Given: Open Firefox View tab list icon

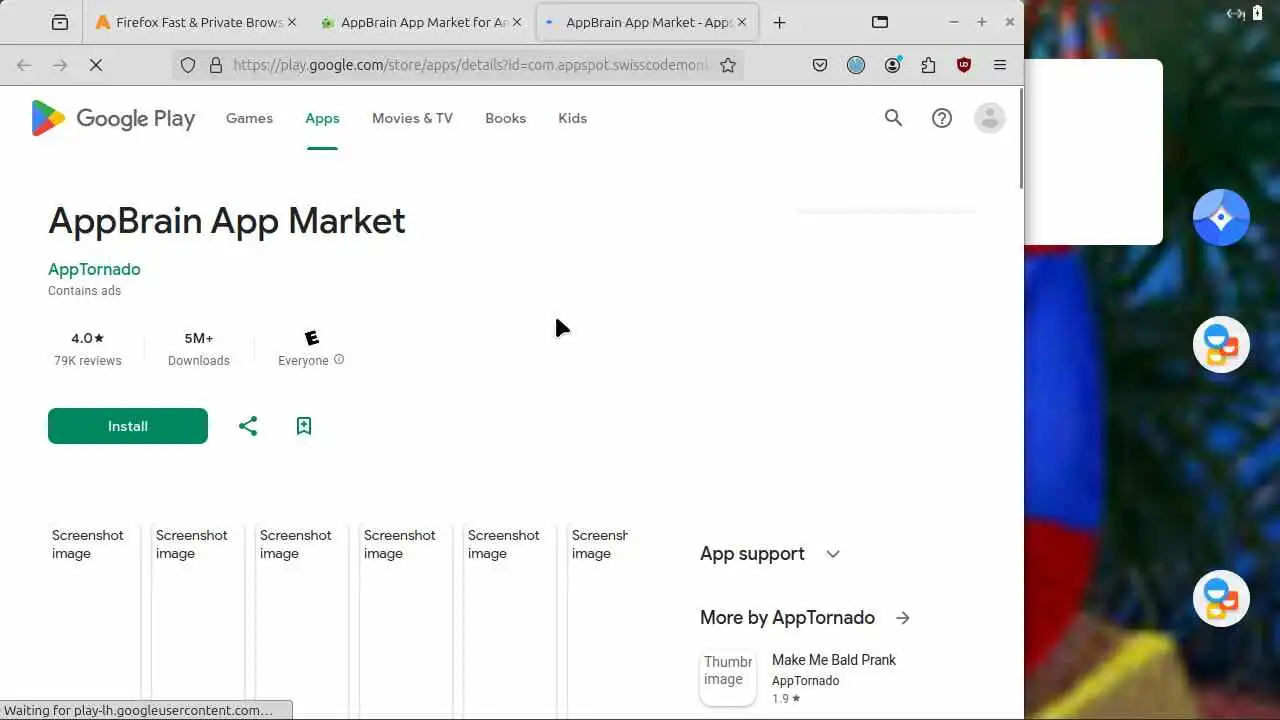Looking at the screenshot, I should [60, 22].
